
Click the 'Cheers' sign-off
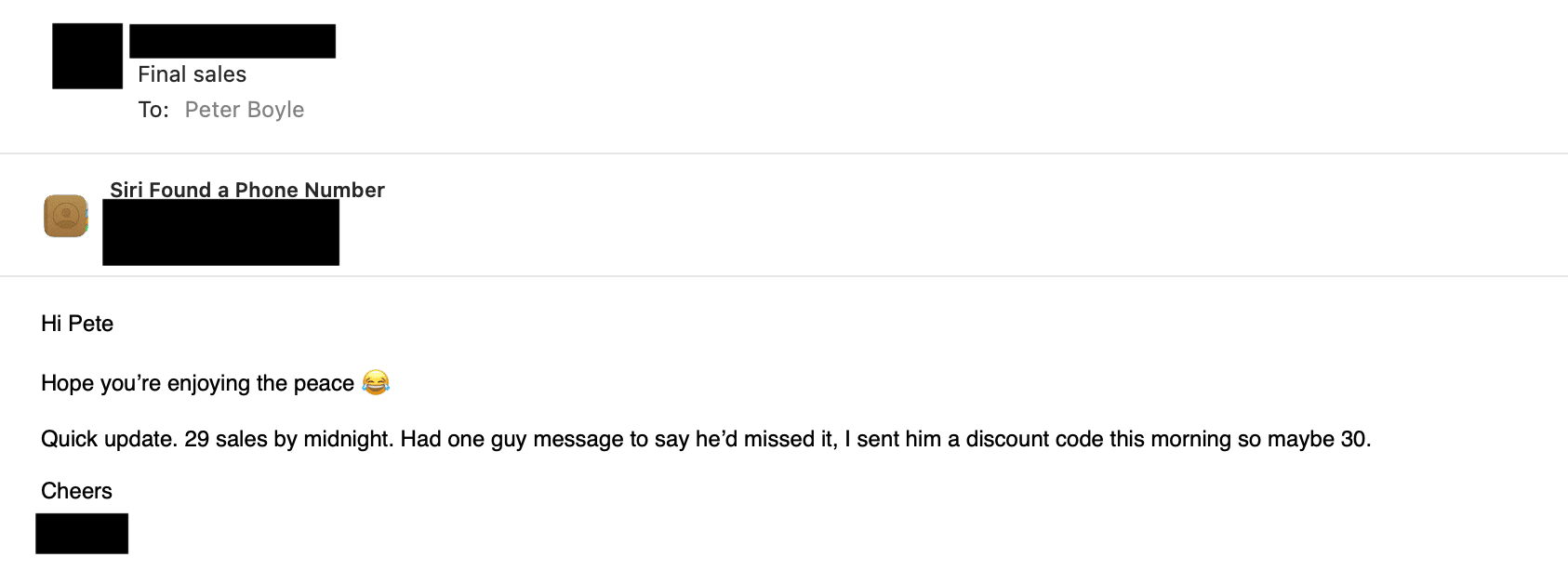click(76, 491)
